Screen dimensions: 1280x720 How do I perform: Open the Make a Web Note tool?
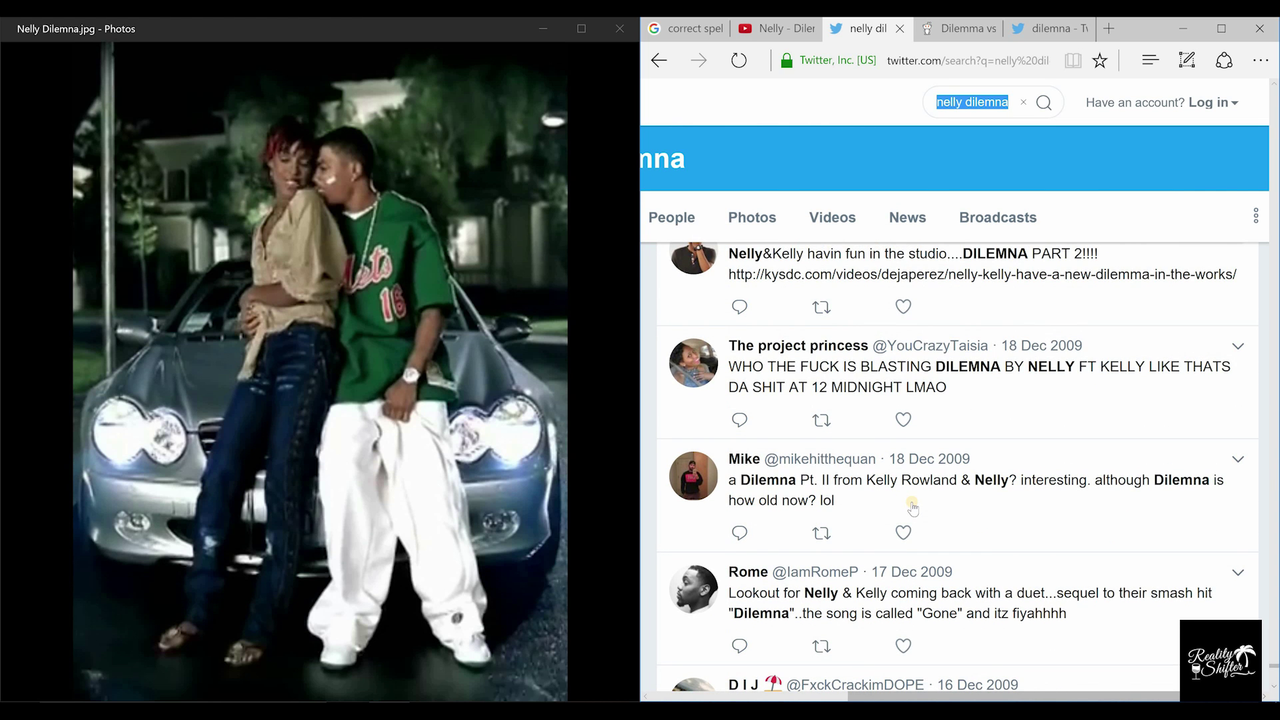click(1187, 61)
